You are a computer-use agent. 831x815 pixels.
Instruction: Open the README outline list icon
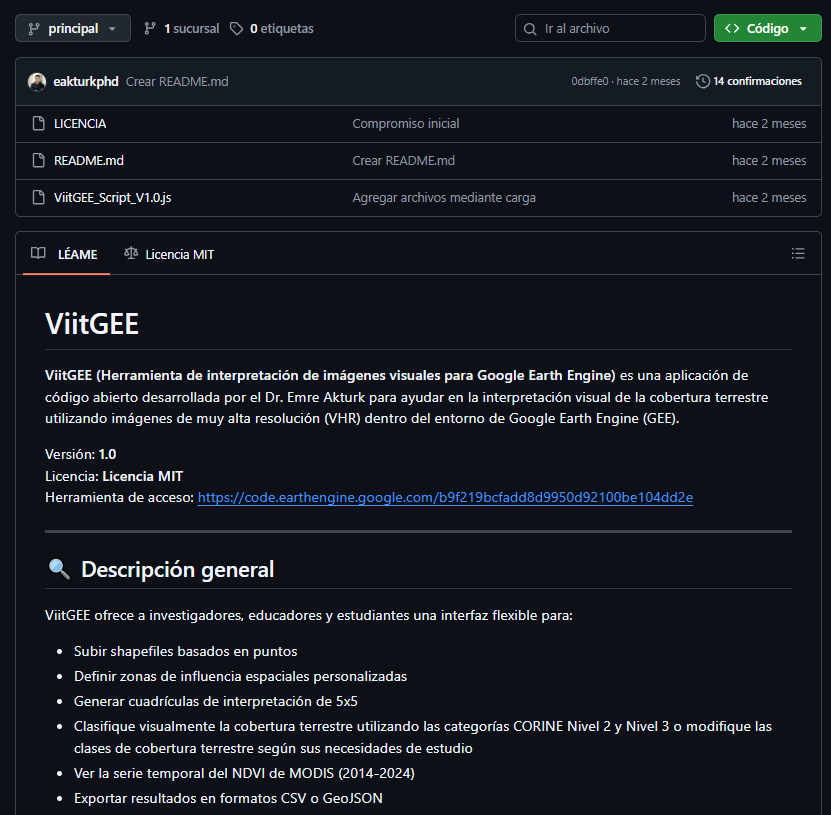[x=798, y=253]
